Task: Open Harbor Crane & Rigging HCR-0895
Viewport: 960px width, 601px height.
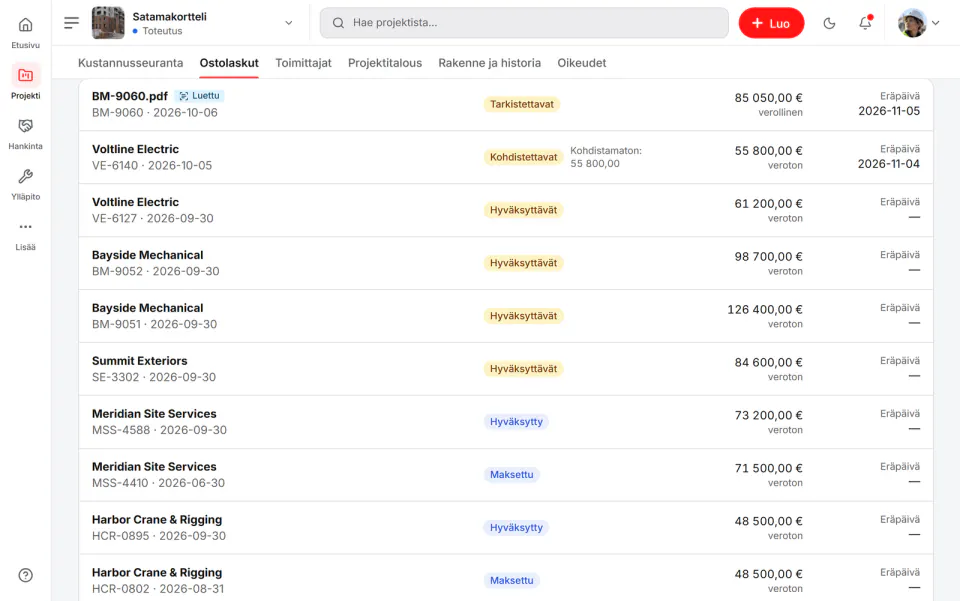Action: point(506,528)
